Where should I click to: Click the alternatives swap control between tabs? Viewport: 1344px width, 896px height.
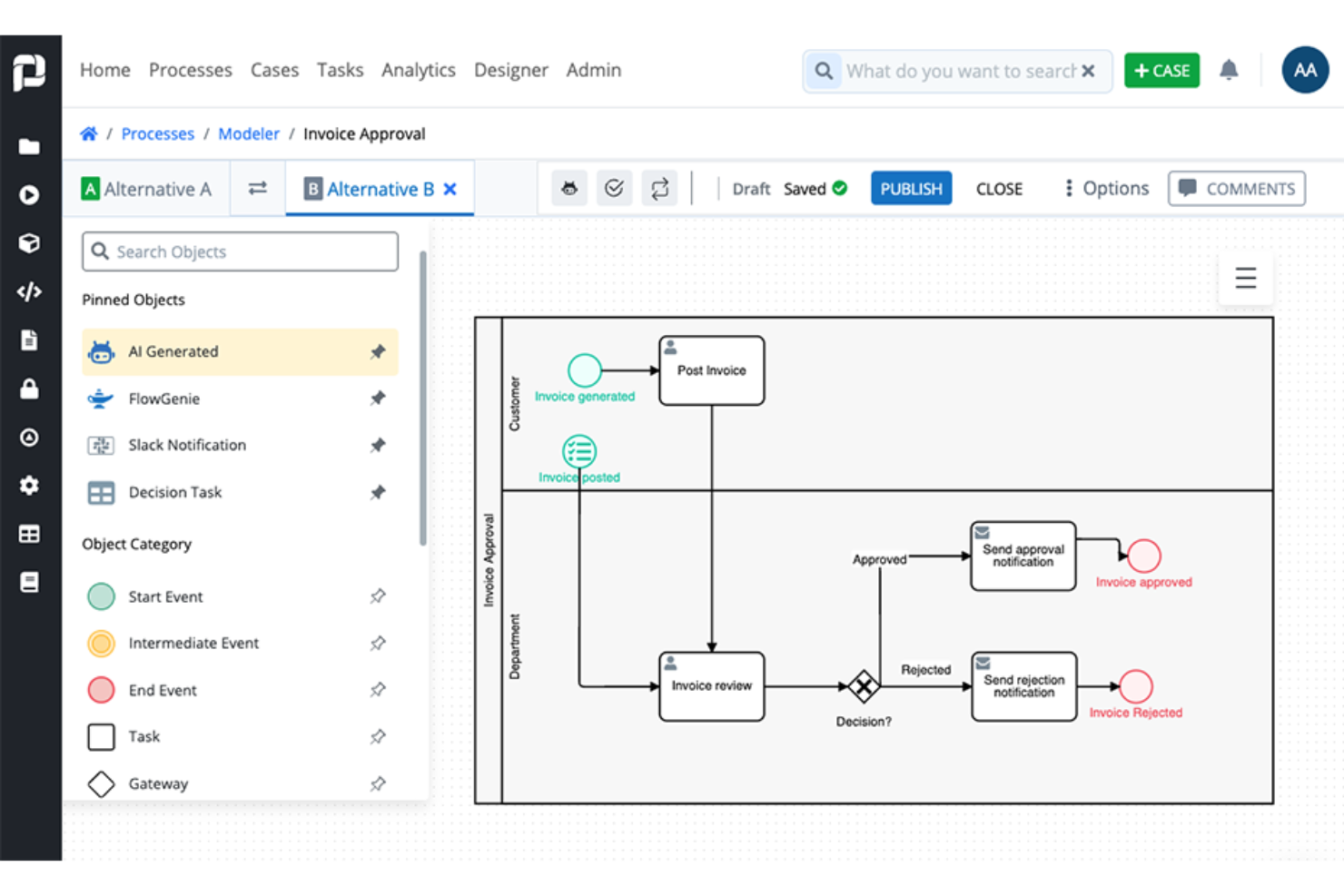[x=258, y=188]
